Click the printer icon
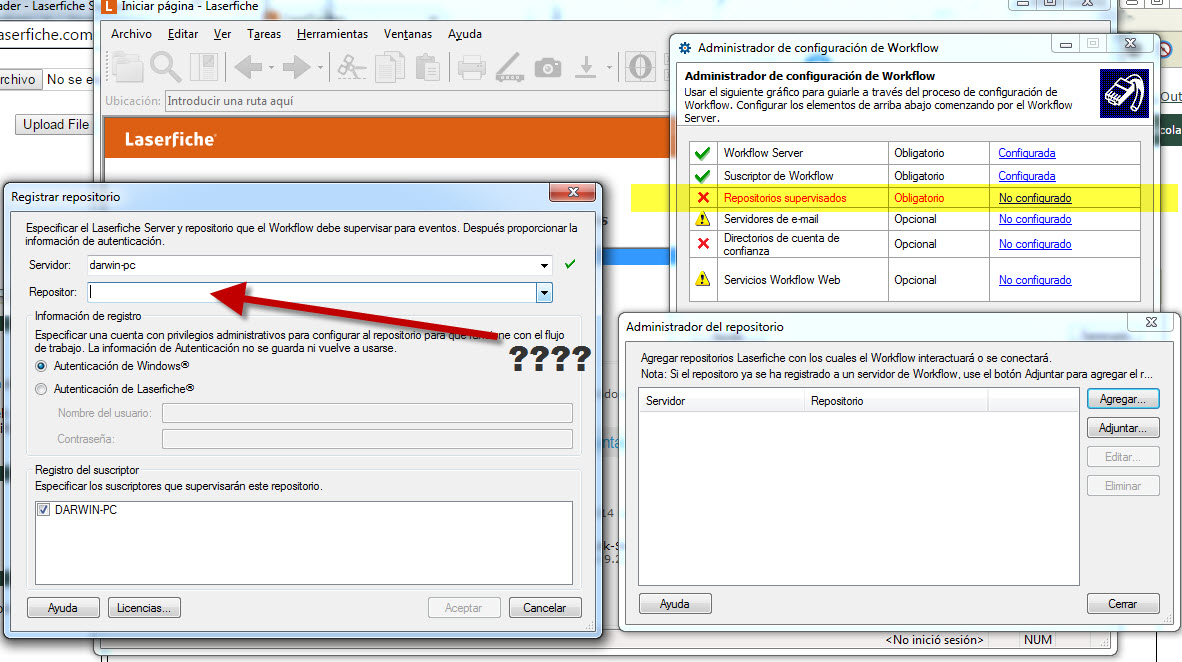Screen dimensions: 1182x662 tap(471, 68)
